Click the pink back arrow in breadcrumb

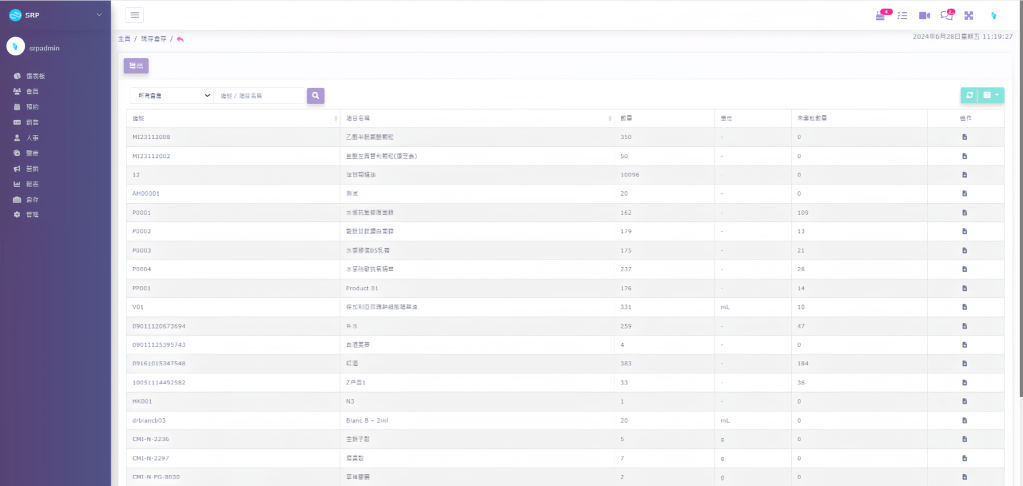coord(180,39)
